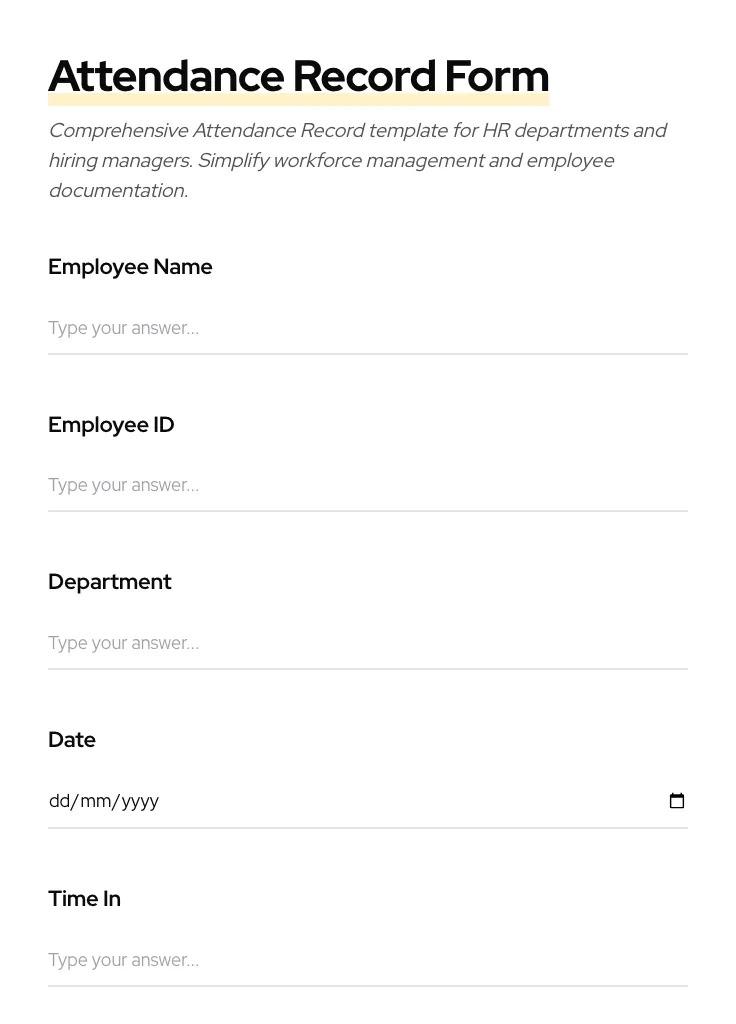Click the Department field label
Image resolution: width=736 pixels, height=1024 pixels.
[x=110, y=582]
